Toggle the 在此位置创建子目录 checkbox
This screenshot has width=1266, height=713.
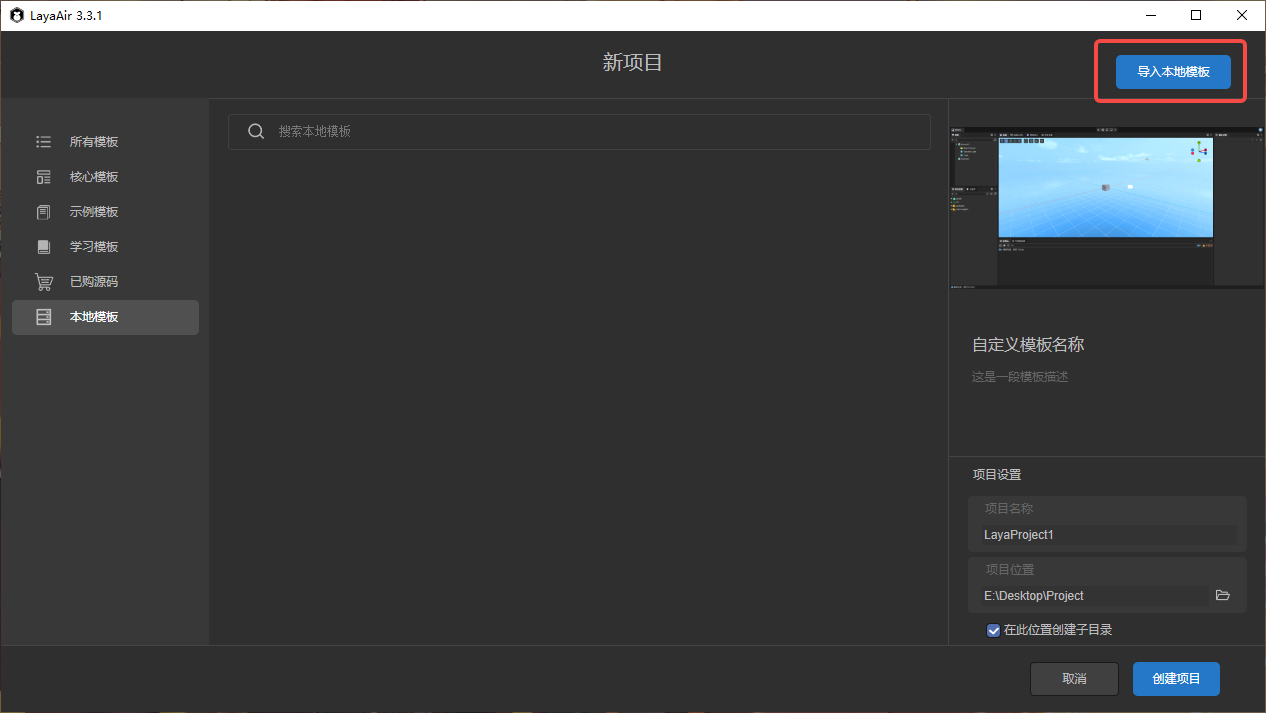point(993,630)
